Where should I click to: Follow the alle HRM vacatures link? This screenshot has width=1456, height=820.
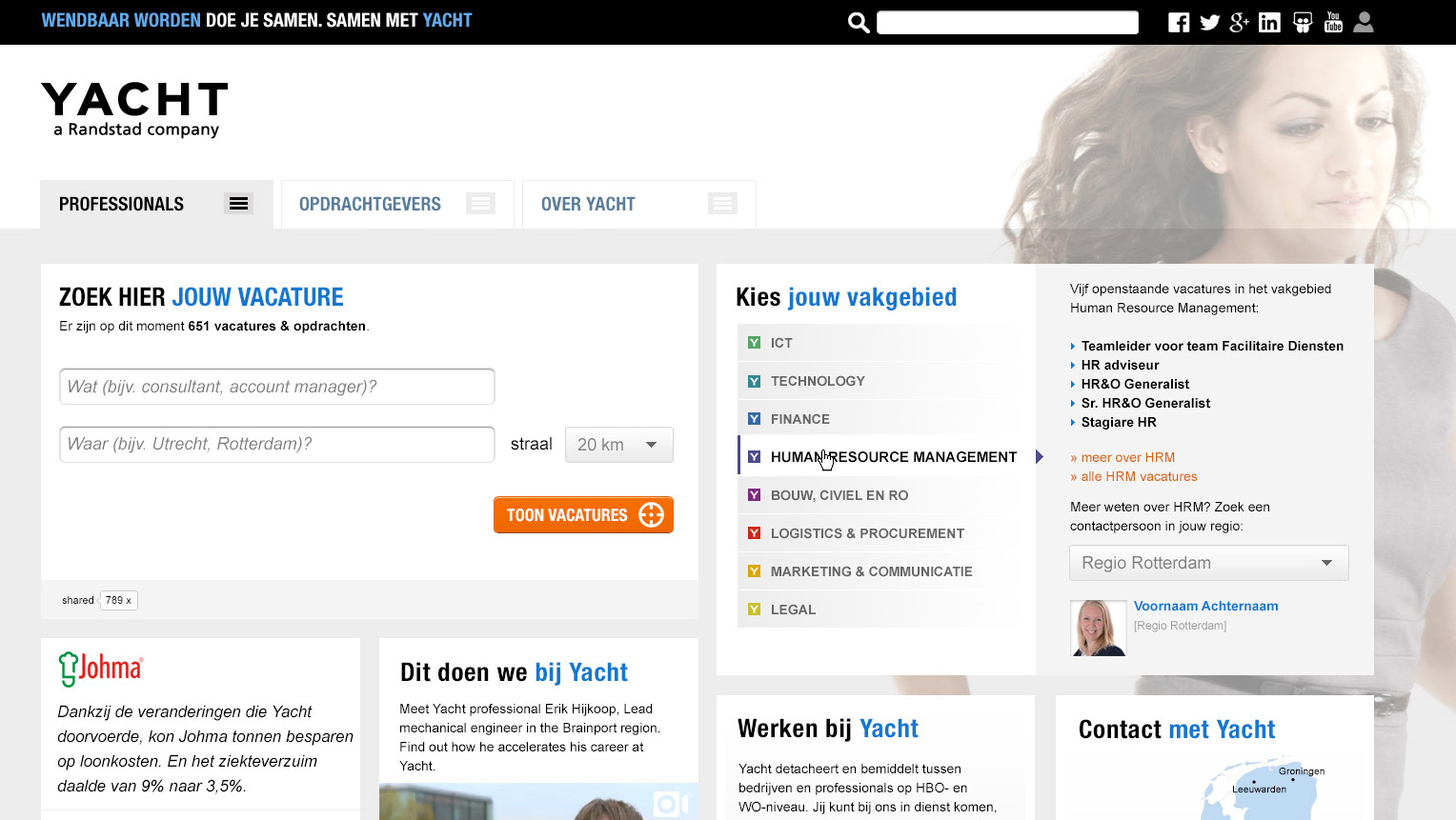[1134, 476]
